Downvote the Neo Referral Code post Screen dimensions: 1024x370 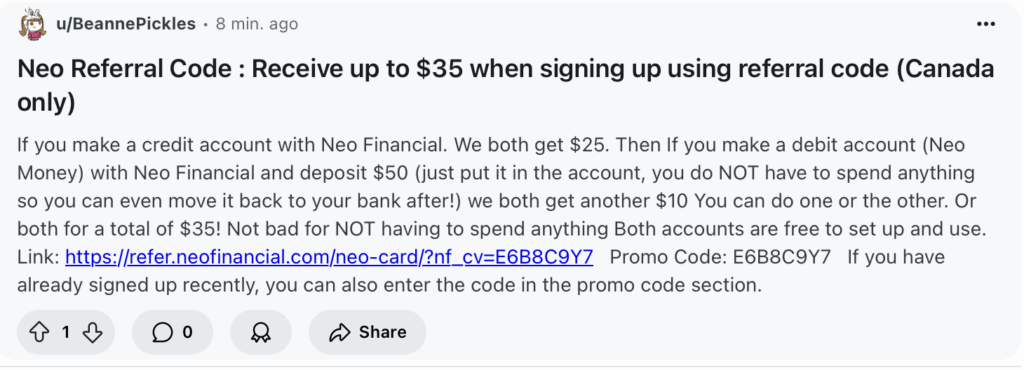pyautogui.click(x=92, y=332)
